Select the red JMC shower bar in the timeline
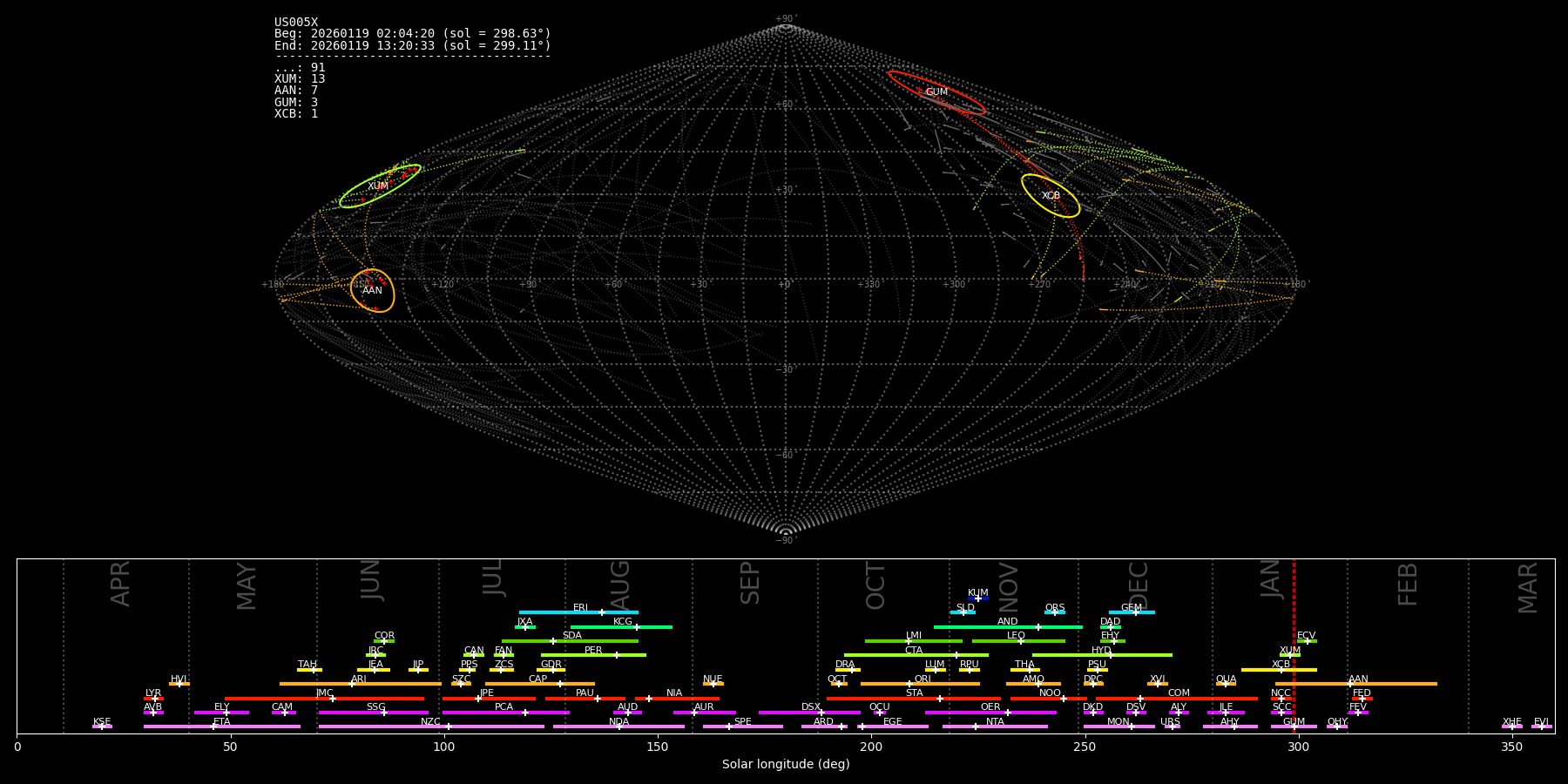1568x784 pixels. point(324,698)
